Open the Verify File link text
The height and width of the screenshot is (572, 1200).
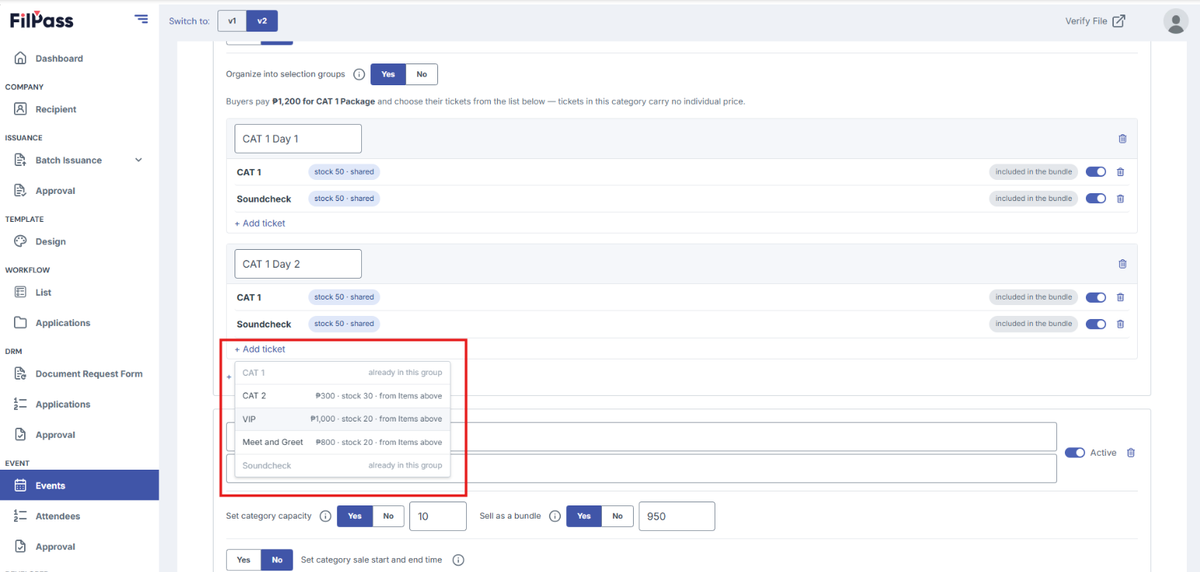1087,21
